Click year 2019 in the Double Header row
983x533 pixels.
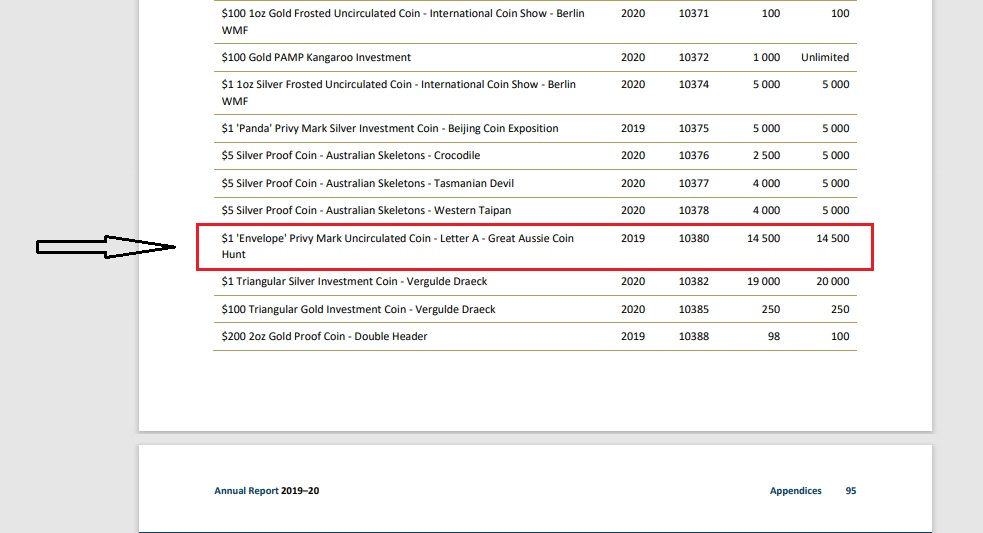click(633, 336)
